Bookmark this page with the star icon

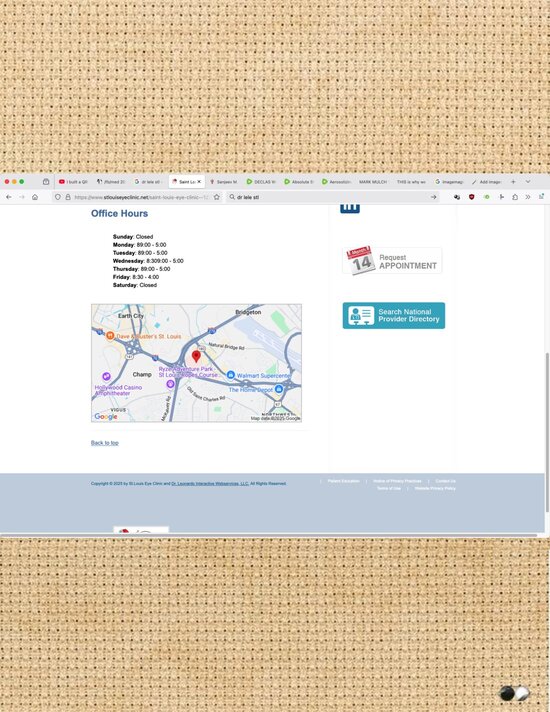[x=217, y=197]
